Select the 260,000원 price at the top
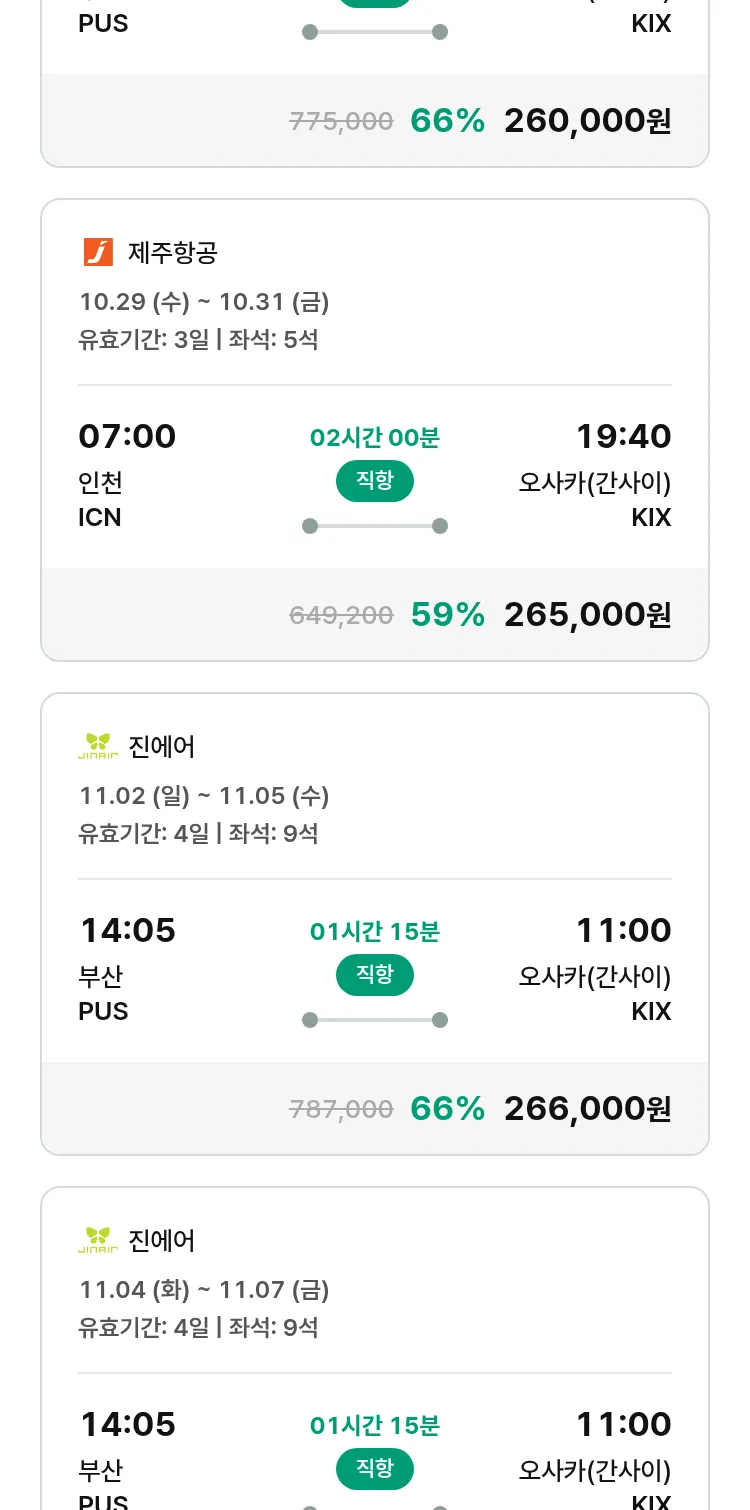Screen dimensions: 750x1510 click(x=587, y=121)
